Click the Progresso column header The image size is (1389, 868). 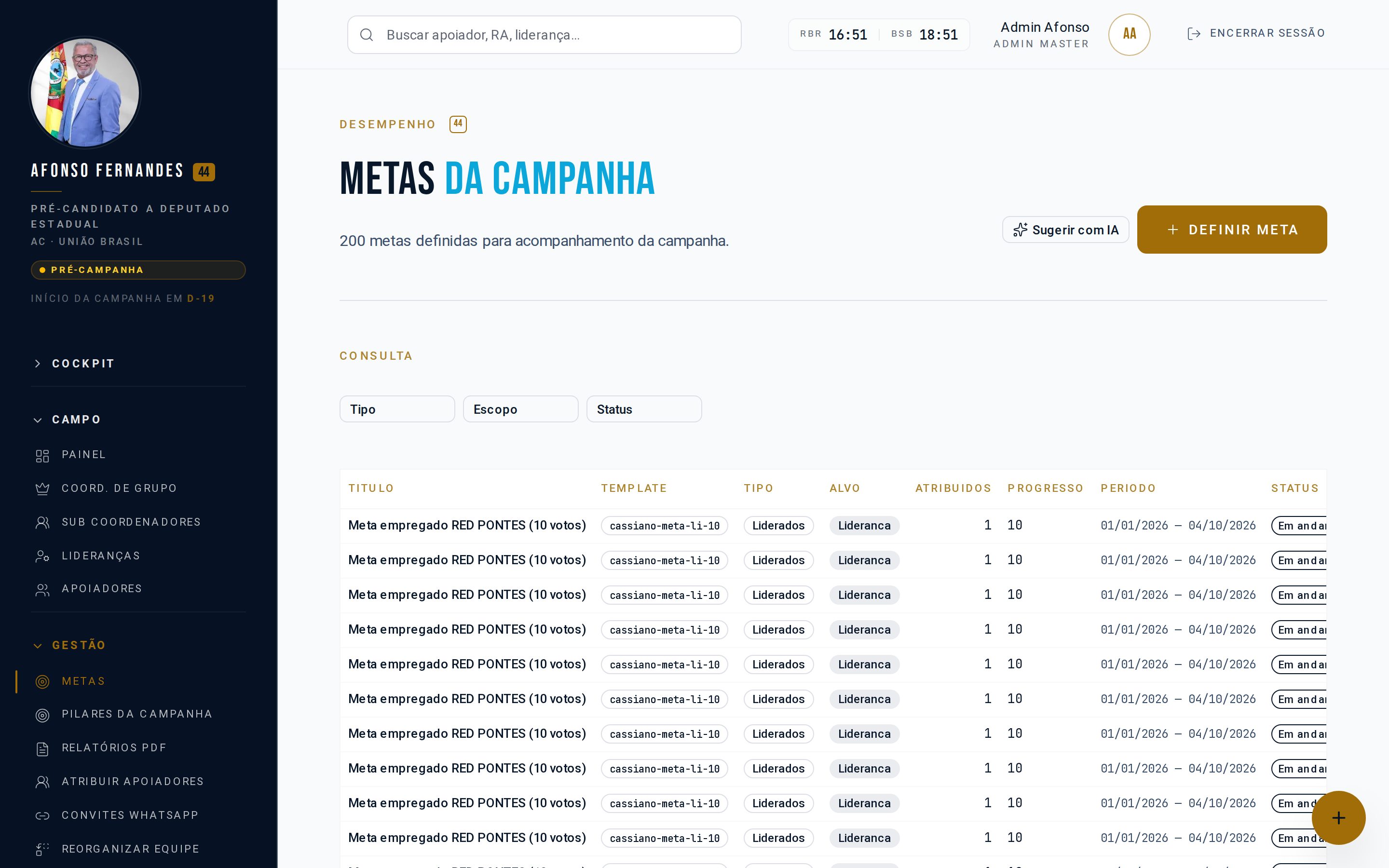1045,488
